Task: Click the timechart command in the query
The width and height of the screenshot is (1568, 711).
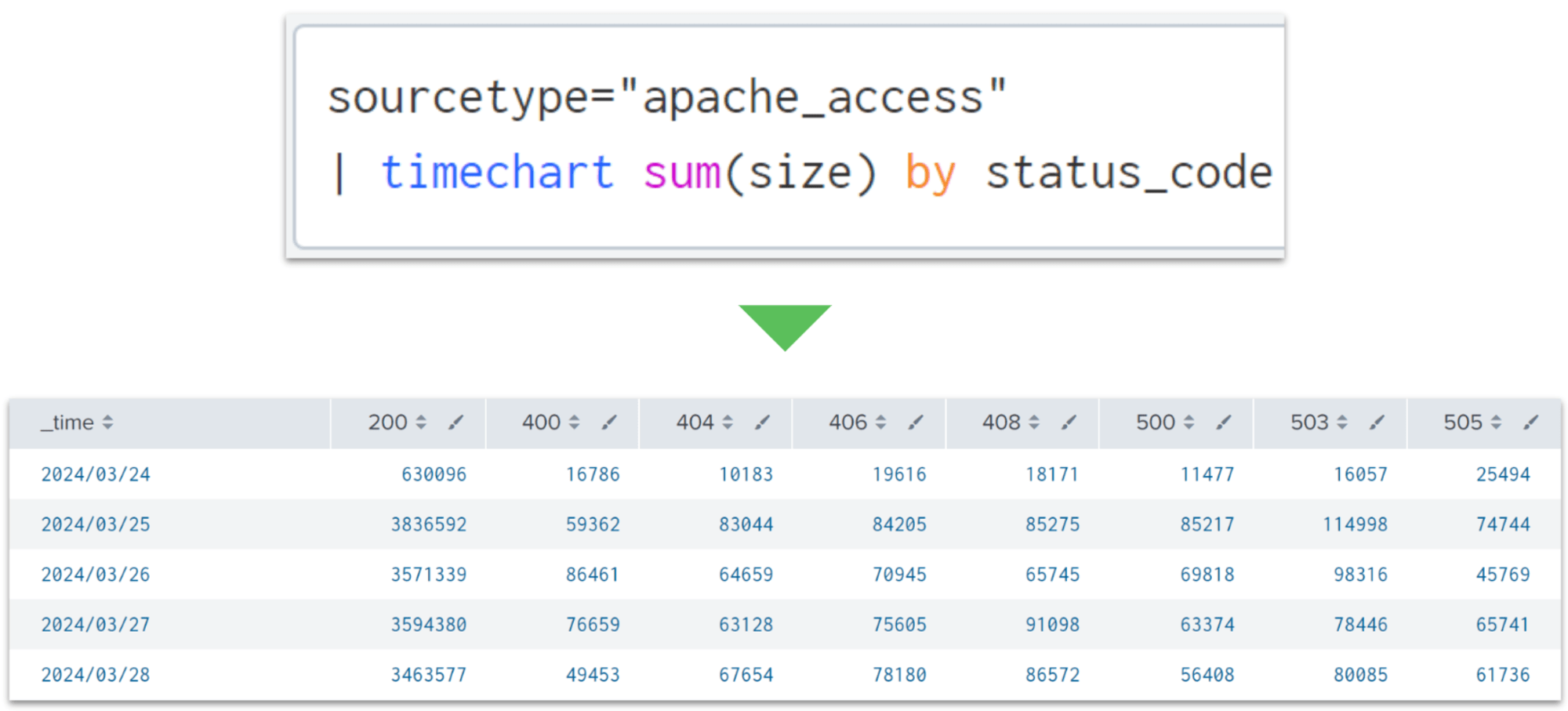Action: click(x=497, y=172)
